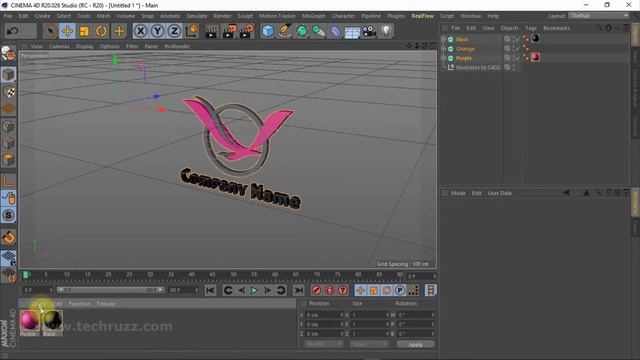Activate the Rotate tool

coord(101,31)
